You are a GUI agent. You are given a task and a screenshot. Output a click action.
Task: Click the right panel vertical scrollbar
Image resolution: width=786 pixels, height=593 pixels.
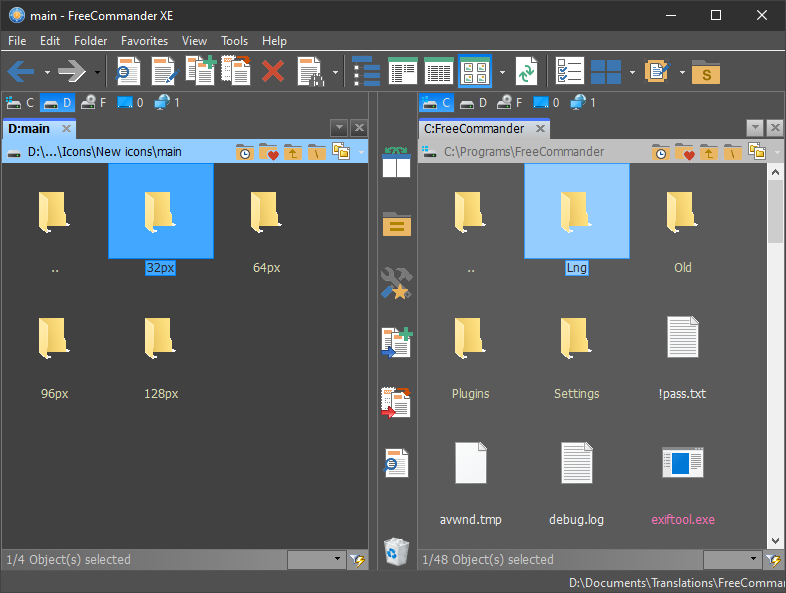pos(775,356)
